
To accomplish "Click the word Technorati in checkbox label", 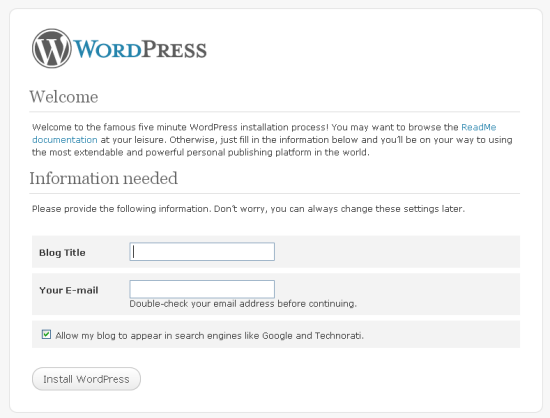I will click(x=339, y=336).
